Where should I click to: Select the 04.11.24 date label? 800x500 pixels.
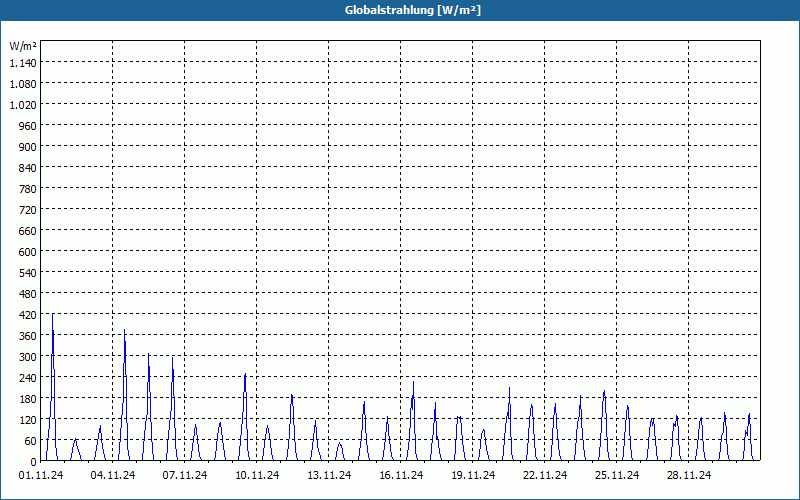[113, 476]
